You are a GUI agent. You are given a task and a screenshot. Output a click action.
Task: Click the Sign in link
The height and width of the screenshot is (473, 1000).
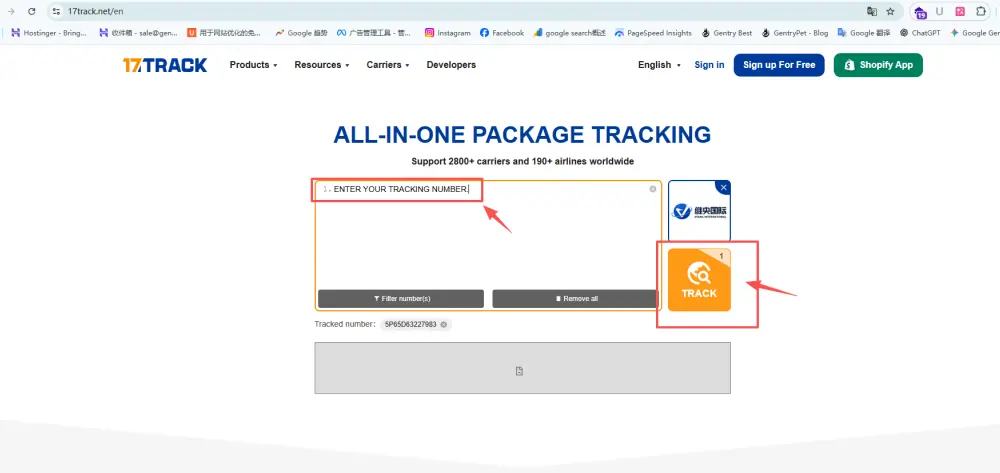[709, 65]
